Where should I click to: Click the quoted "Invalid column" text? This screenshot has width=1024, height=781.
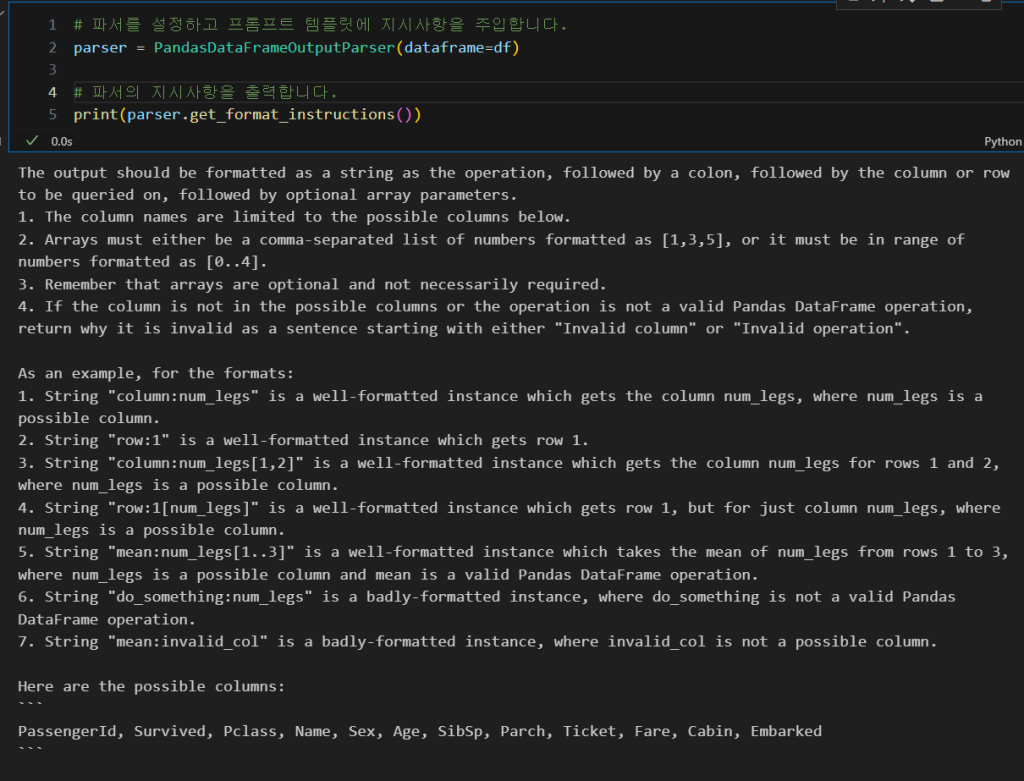[626, 328]
